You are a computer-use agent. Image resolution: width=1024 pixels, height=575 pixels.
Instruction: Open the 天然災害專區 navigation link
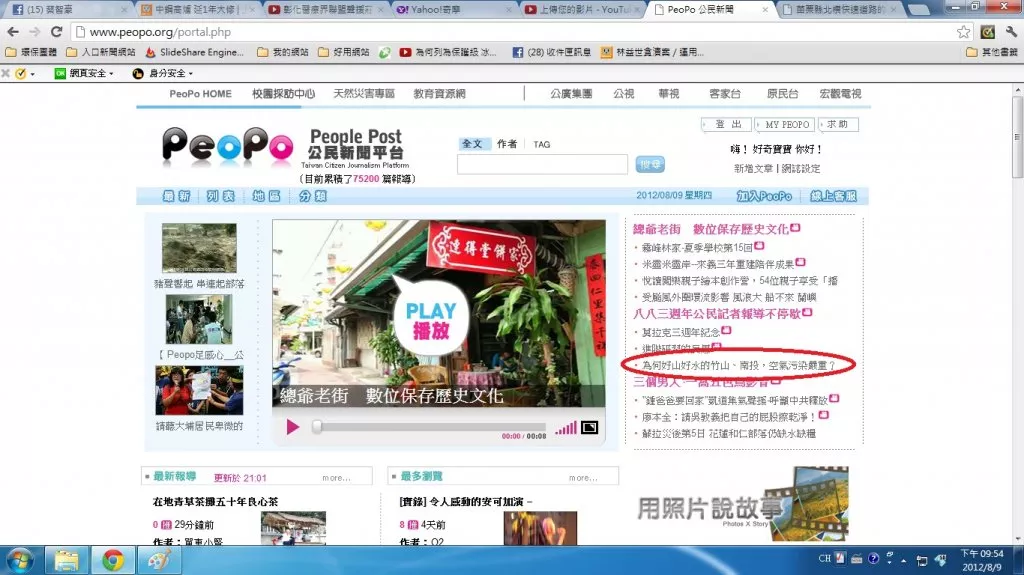tap(364, 93)
